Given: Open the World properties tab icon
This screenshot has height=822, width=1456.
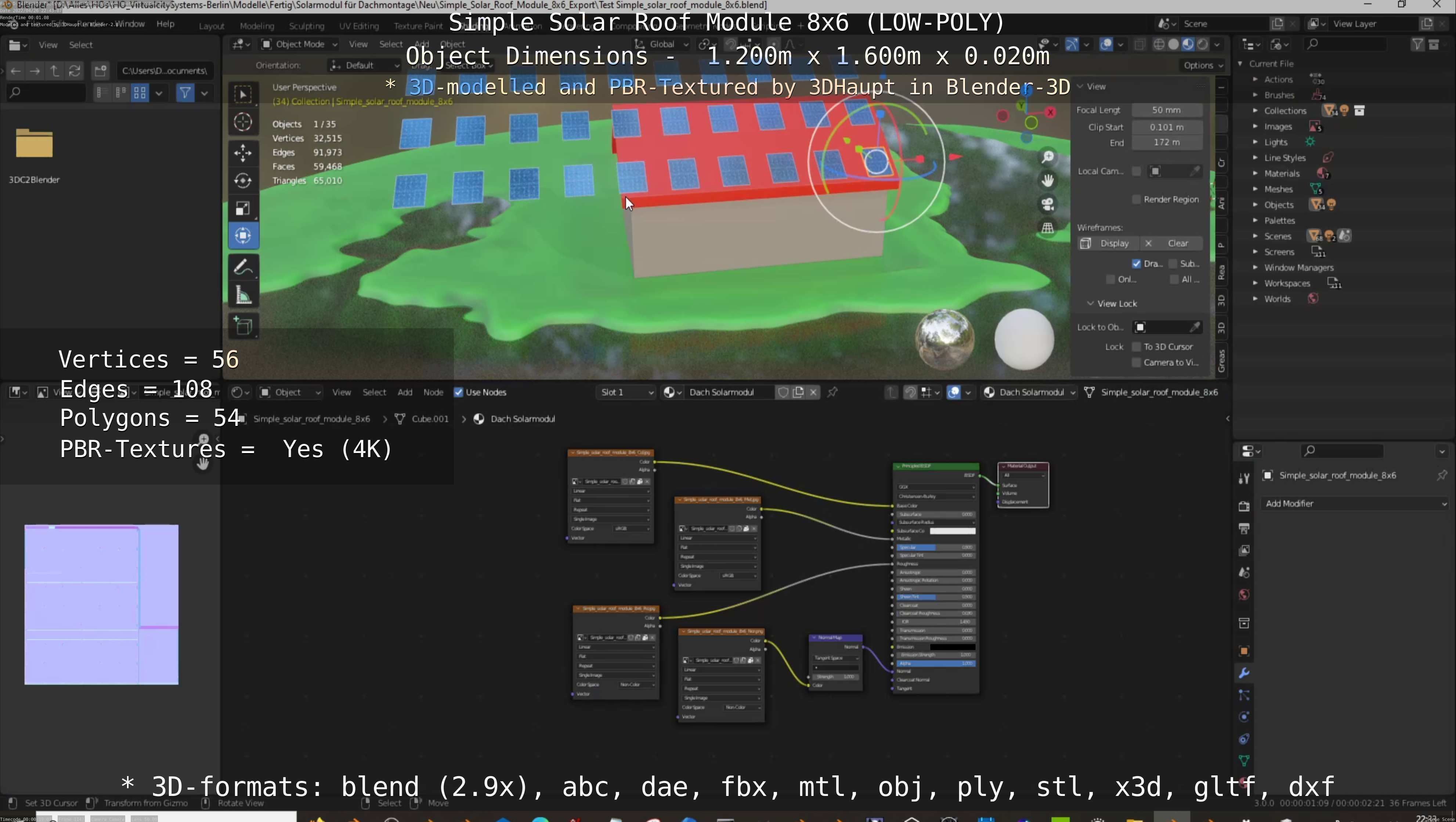Looking at the screenshot, I should (x=1243, y=594).
